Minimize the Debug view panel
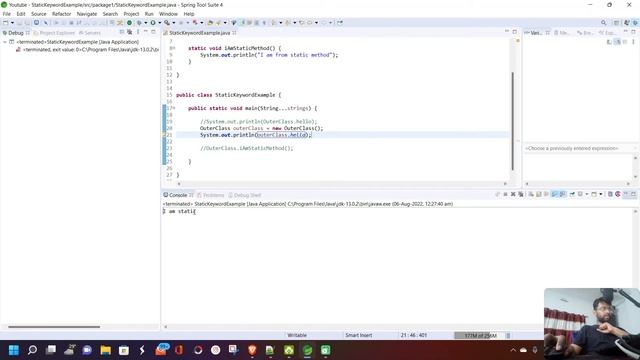 pos(146,32)
